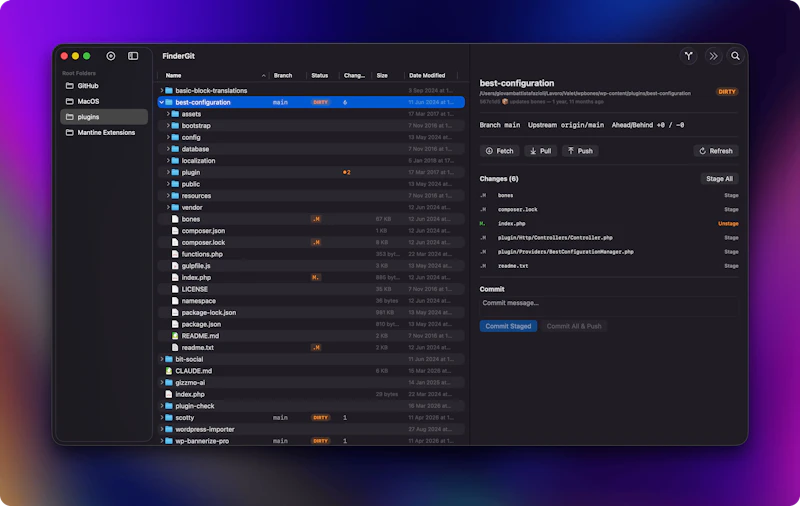Expand the basic-block-translations folder
The image size is (800, 506).
162,90
